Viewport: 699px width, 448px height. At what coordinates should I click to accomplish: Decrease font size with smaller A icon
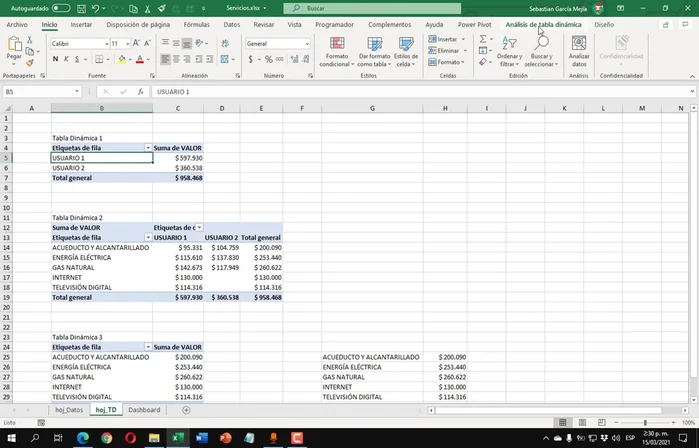pos(147,43)
